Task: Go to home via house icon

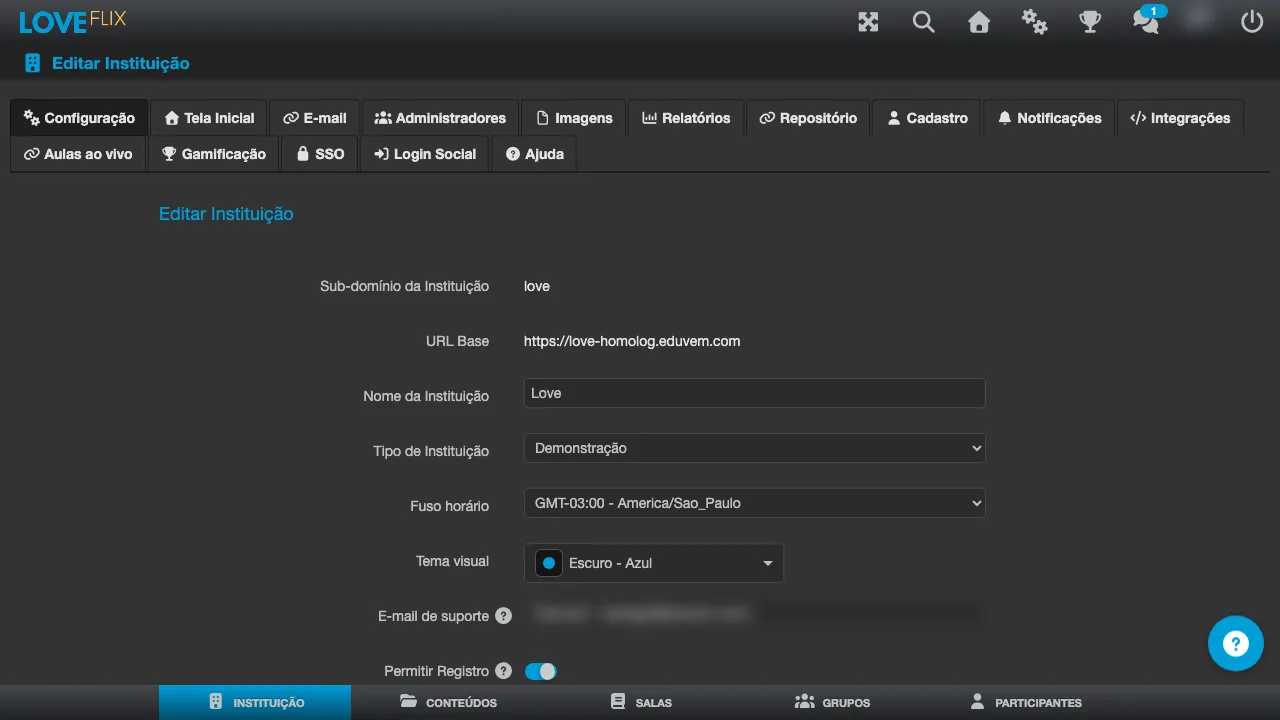Action: [979, 22]
